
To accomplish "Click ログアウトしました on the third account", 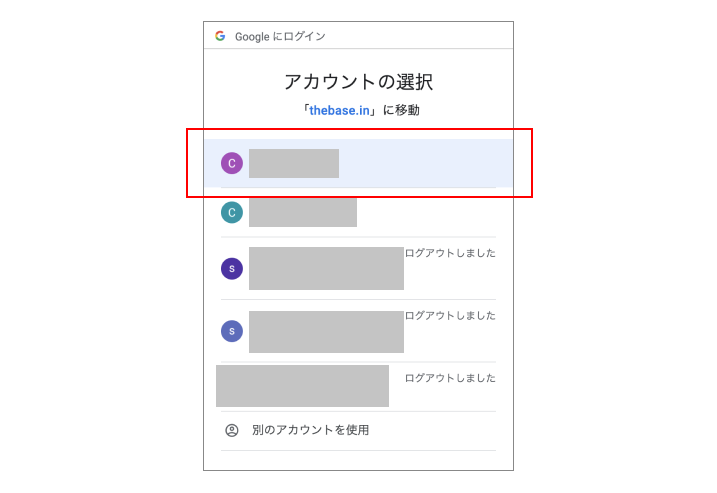I will coord(450,253).
